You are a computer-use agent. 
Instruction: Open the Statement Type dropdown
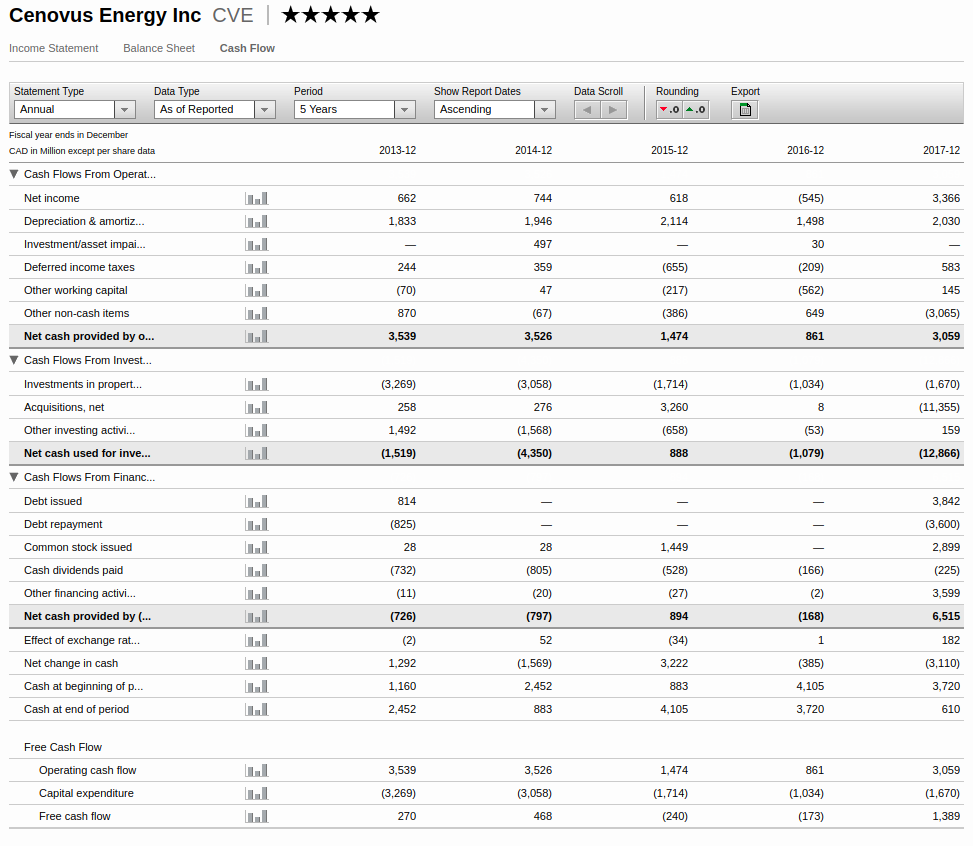[74, 110]
